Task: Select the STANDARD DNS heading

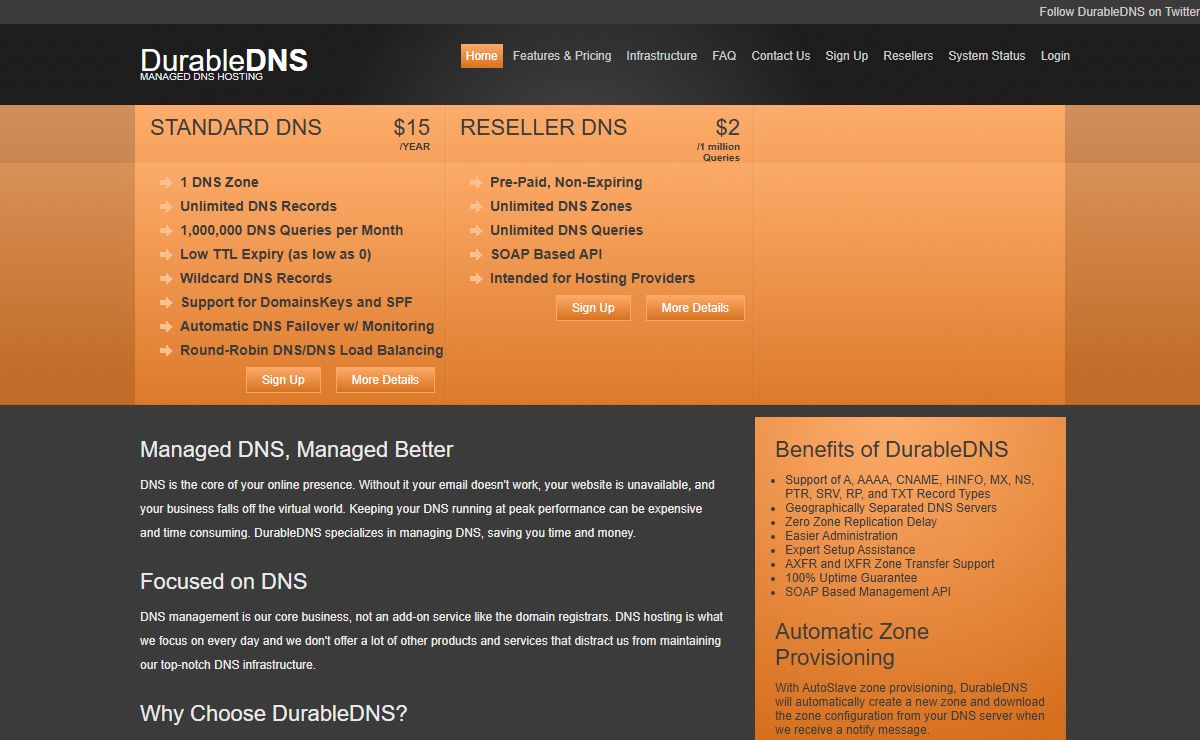Action: 236,128
